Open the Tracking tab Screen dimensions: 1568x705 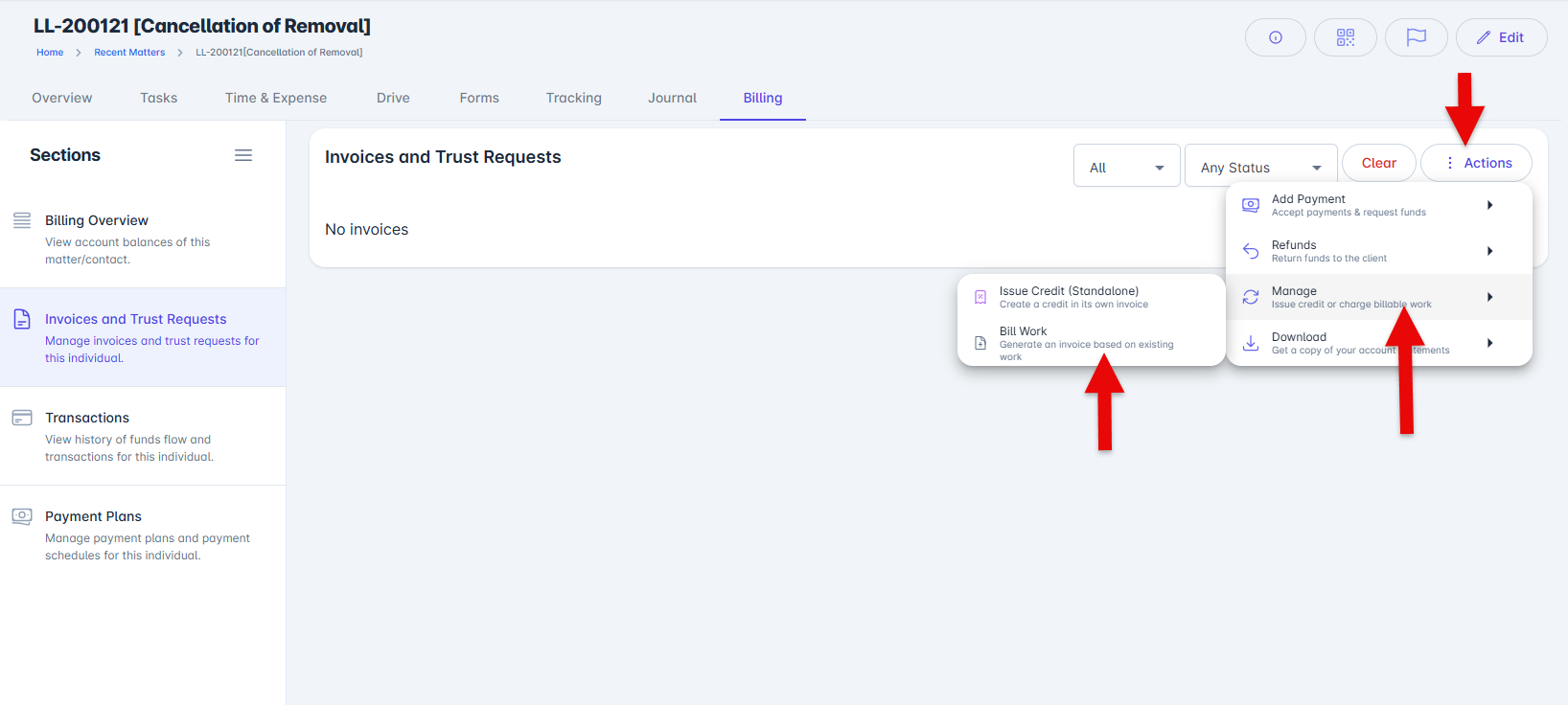[x=574, y=98]
